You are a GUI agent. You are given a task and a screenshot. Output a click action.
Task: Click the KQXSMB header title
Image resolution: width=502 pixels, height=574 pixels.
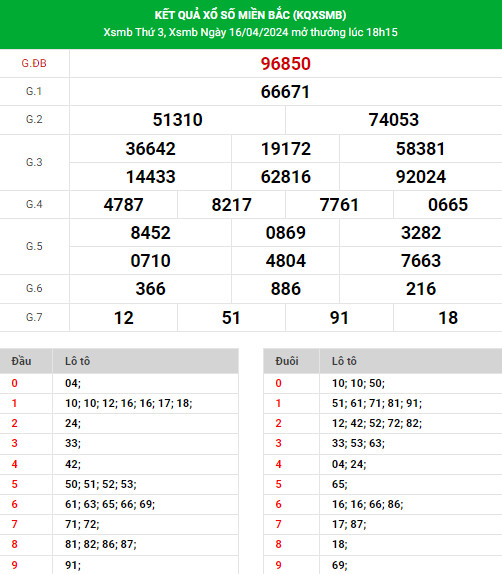(x=250, y=15)
